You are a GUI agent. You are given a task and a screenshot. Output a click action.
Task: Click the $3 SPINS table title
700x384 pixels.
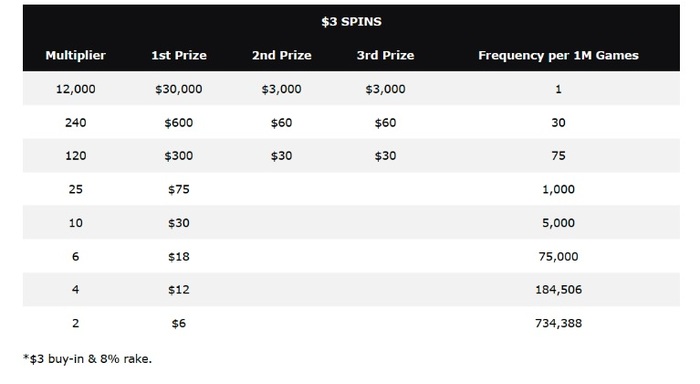point(351,21)
